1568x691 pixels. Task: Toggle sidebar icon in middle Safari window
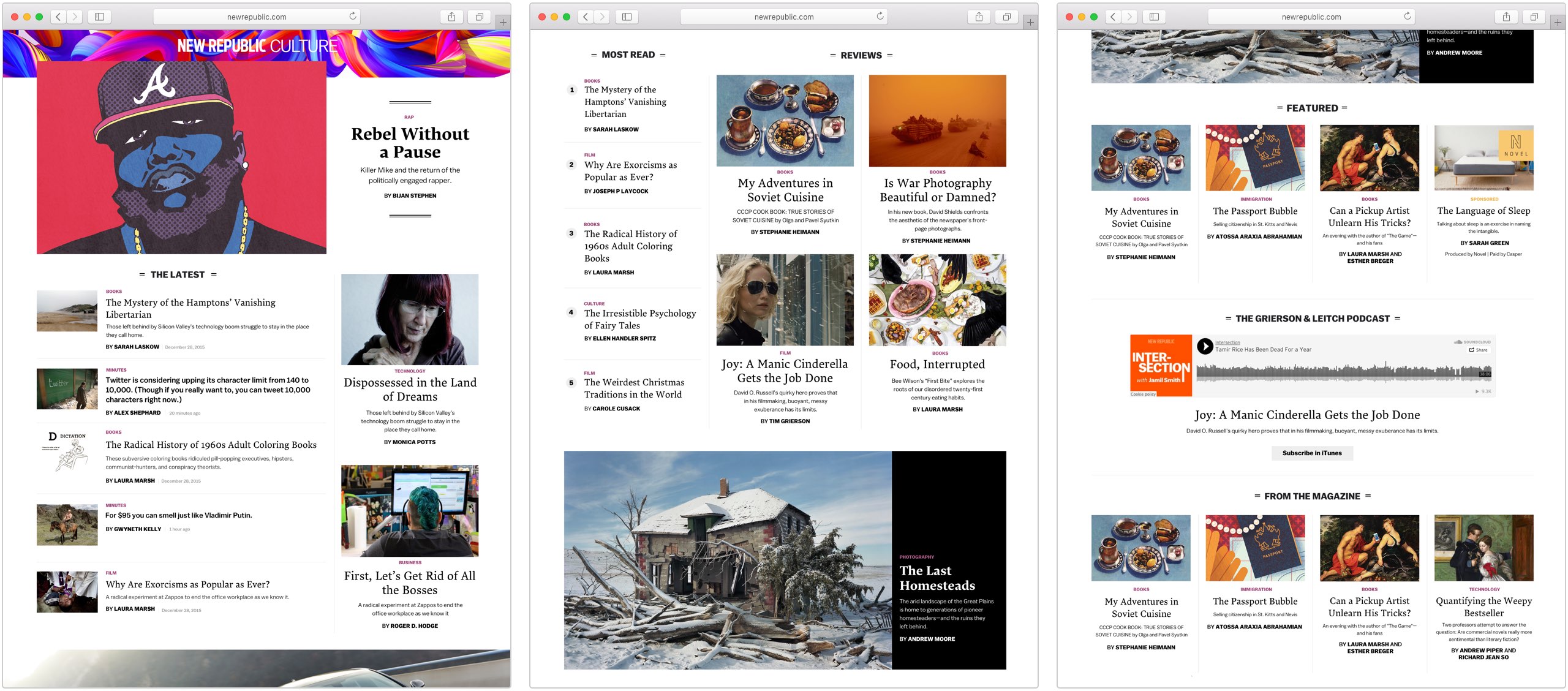coord(627,17)
